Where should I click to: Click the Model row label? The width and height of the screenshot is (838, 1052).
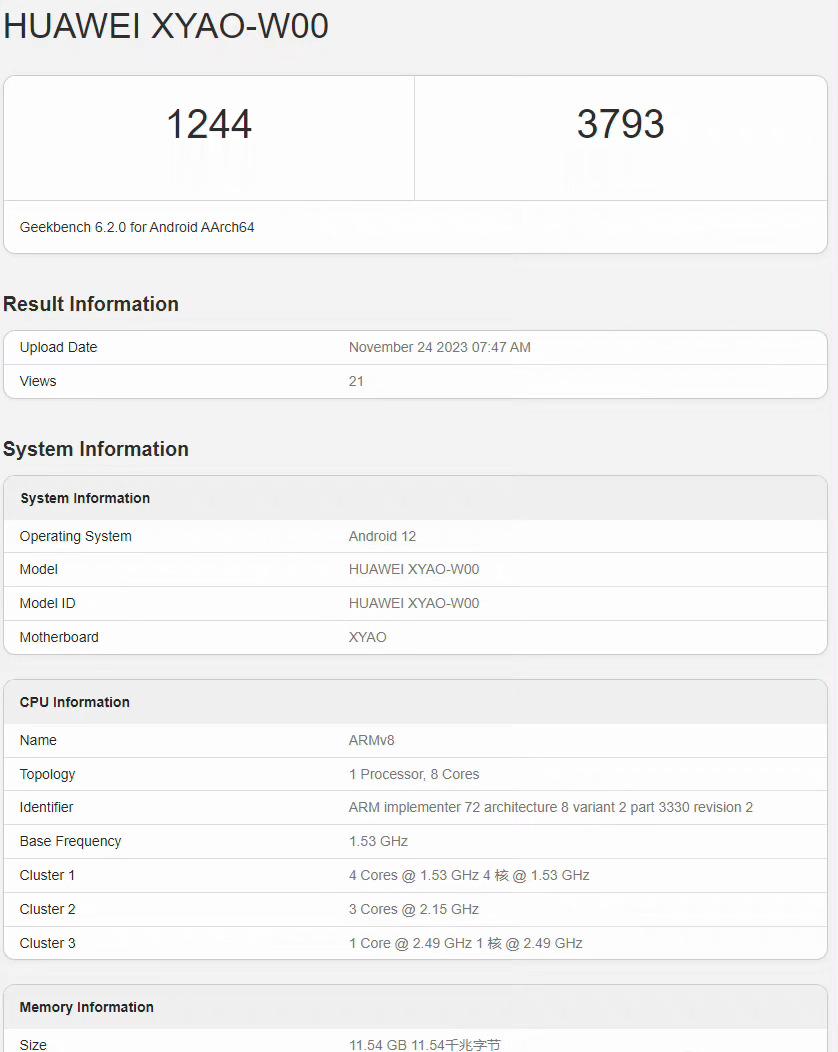click(38, 569)
